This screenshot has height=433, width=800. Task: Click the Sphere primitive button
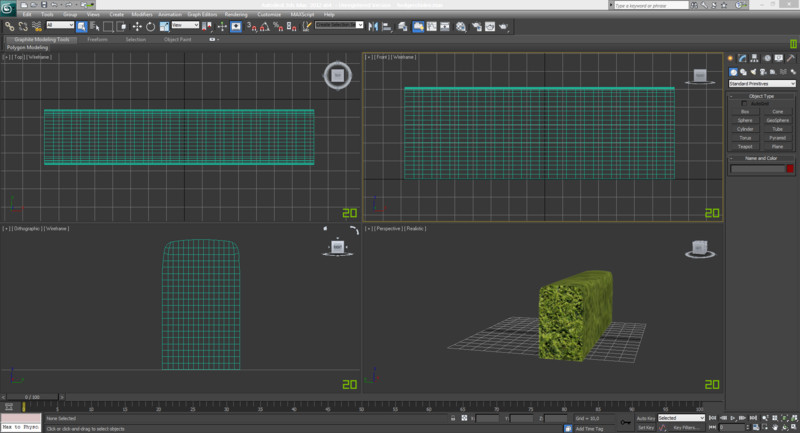pyautogui.click(x=745, y=120)
